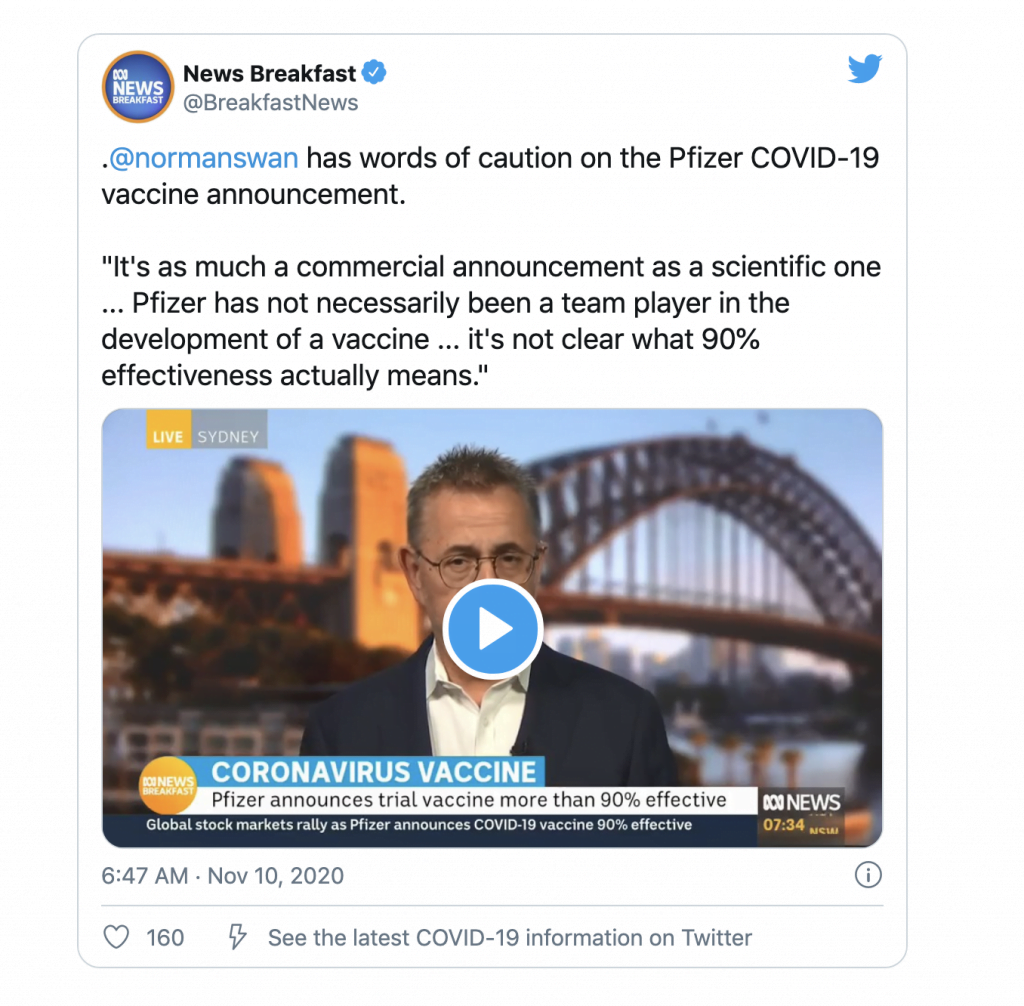
Task: Click the blue verified badge checkmark
Action: (x=374, y=72)
